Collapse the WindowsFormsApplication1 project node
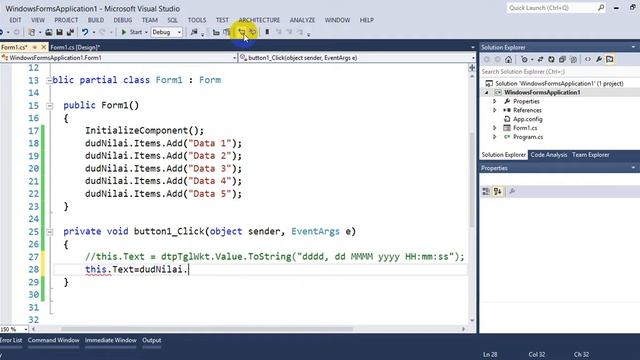This screenshot has height=360, width=640. tap(486, 93)
